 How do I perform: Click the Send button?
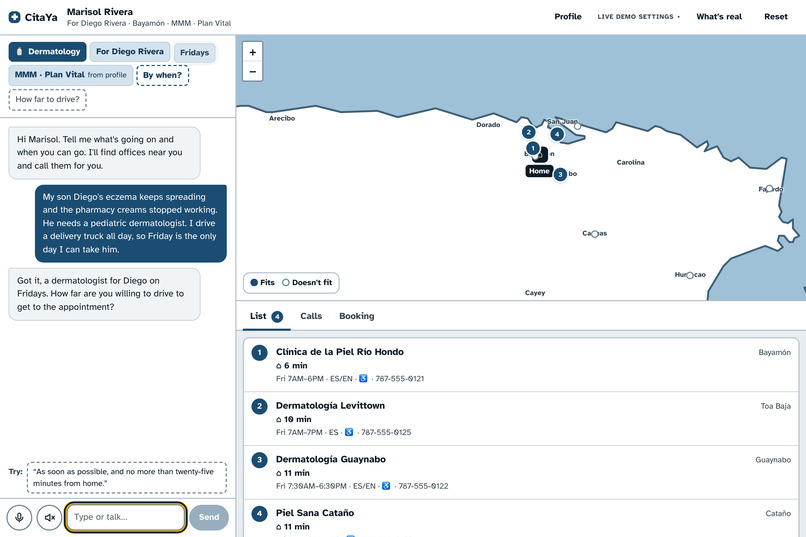point(209,517)
